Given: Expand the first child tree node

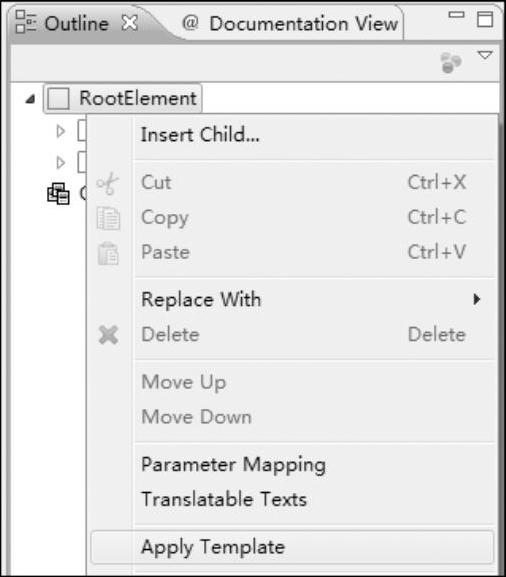Looking at the screenshot, I should (x=61, y=131).
